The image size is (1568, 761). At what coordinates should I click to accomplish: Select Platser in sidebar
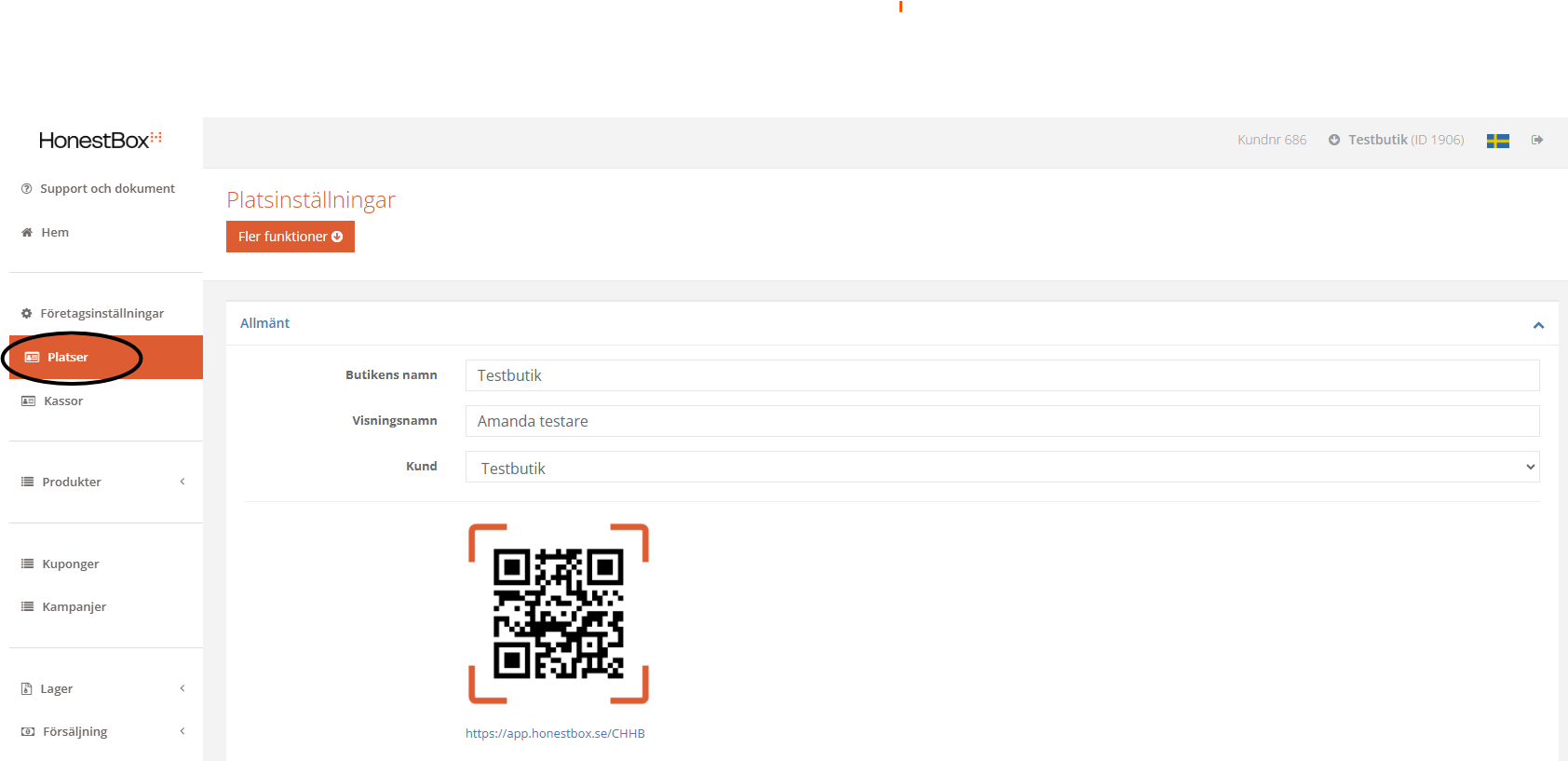(68, 357)
